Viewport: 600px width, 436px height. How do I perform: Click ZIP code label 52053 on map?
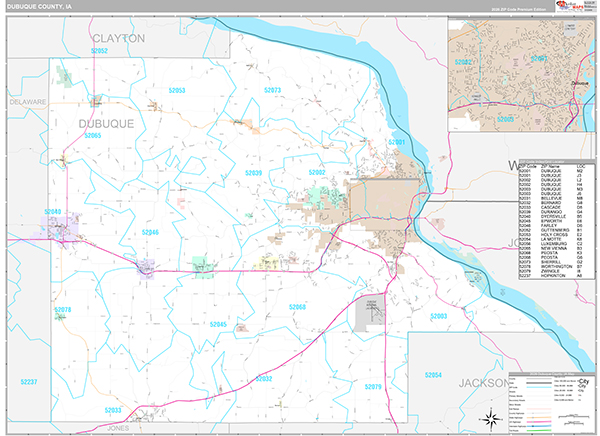tap(177, 90)
